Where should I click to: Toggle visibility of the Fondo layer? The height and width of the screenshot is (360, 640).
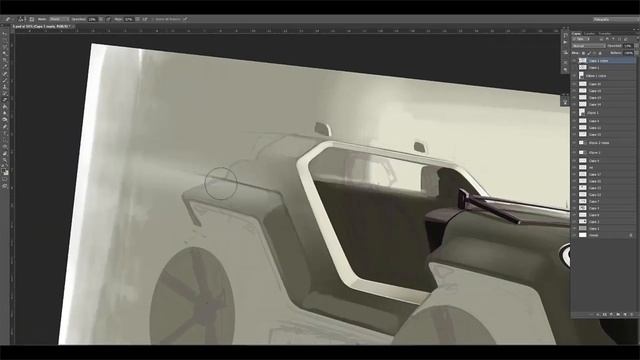point(574,235)
